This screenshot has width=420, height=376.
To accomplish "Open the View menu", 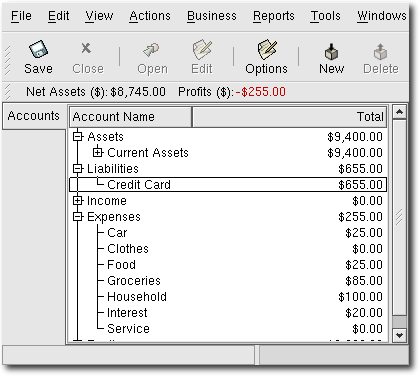I will 99,16.
